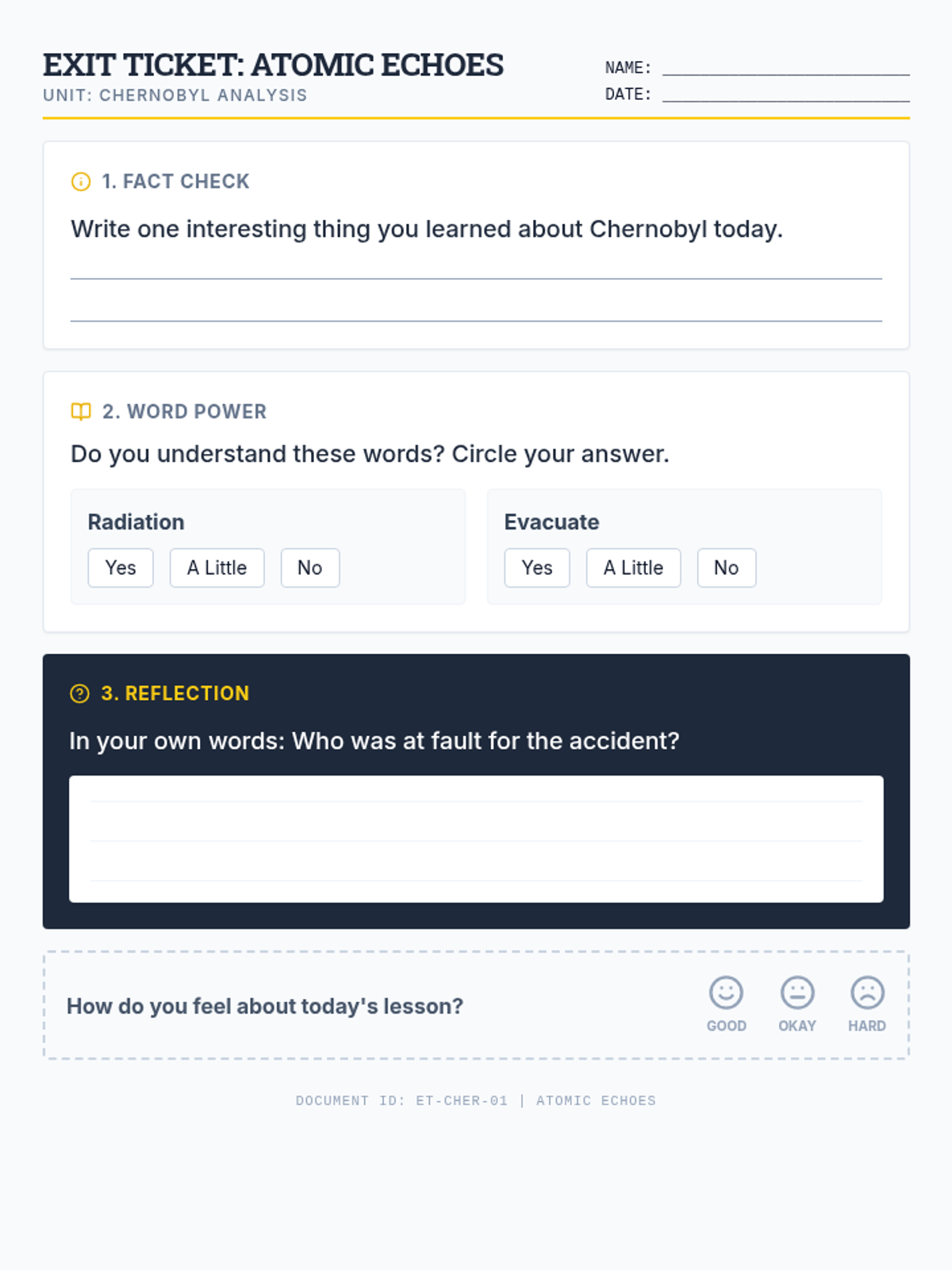Click the Document ID footer text
This screenshot has height=1270, width=952.
point(476,1100)
